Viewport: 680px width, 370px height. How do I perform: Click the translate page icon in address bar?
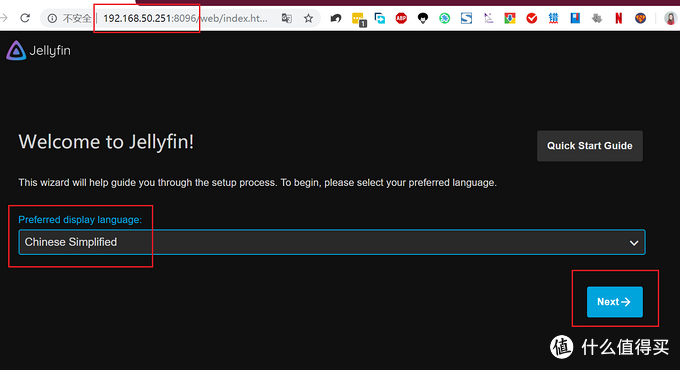click(x=286, y=18)
